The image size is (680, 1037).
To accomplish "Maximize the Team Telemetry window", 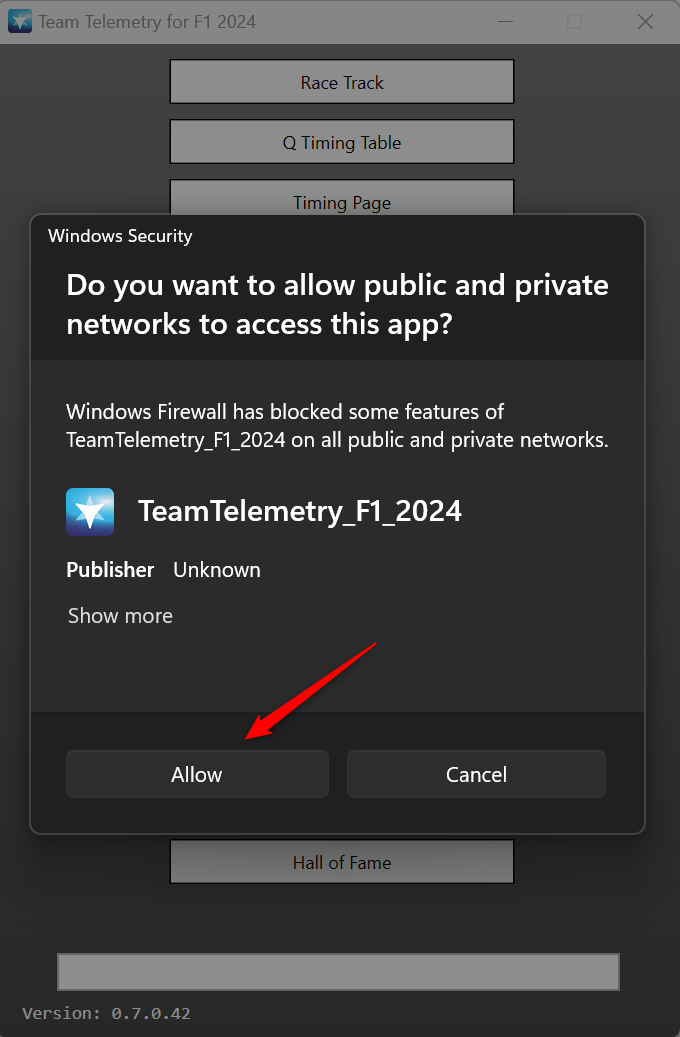I will point(574,21).
